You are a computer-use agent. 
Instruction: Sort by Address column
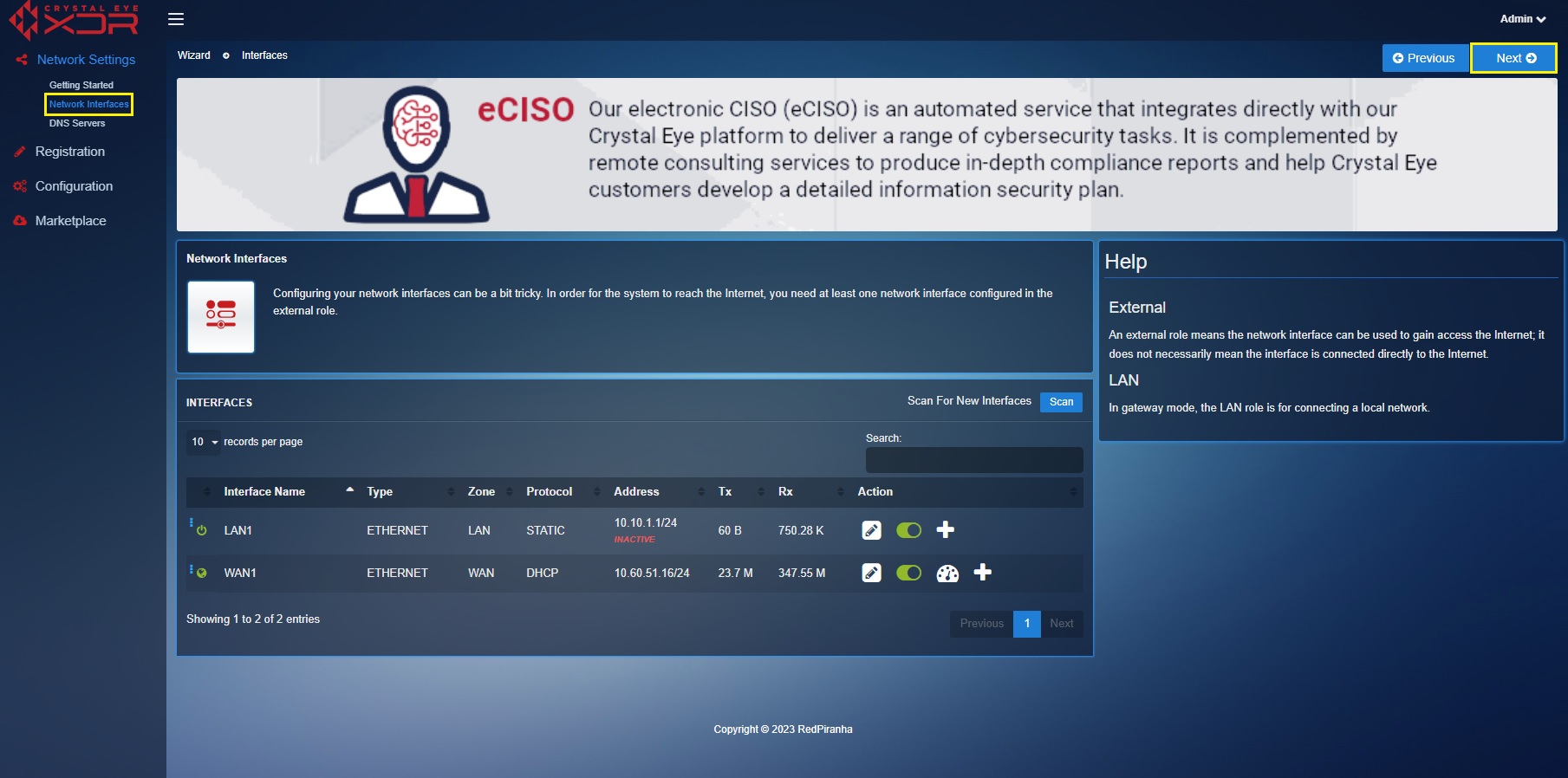click(658, 491)
